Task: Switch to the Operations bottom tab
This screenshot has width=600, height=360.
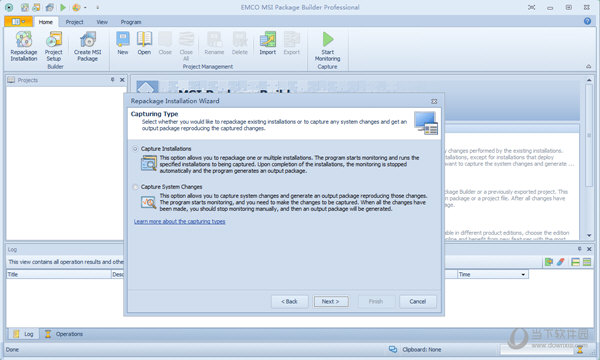Action: click(64, 334)
